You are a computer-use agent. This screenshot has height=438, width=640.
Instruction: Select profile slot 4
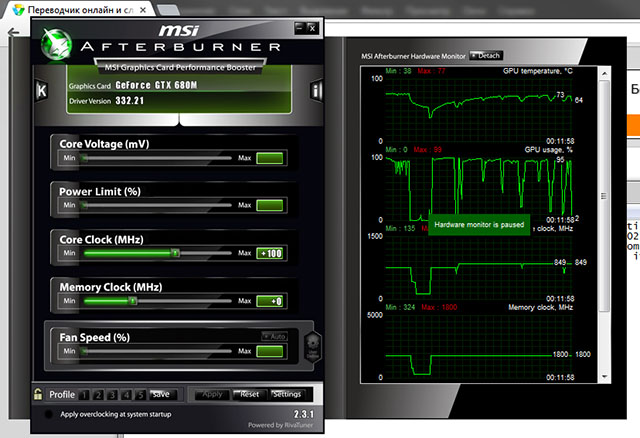click(126, 395)
